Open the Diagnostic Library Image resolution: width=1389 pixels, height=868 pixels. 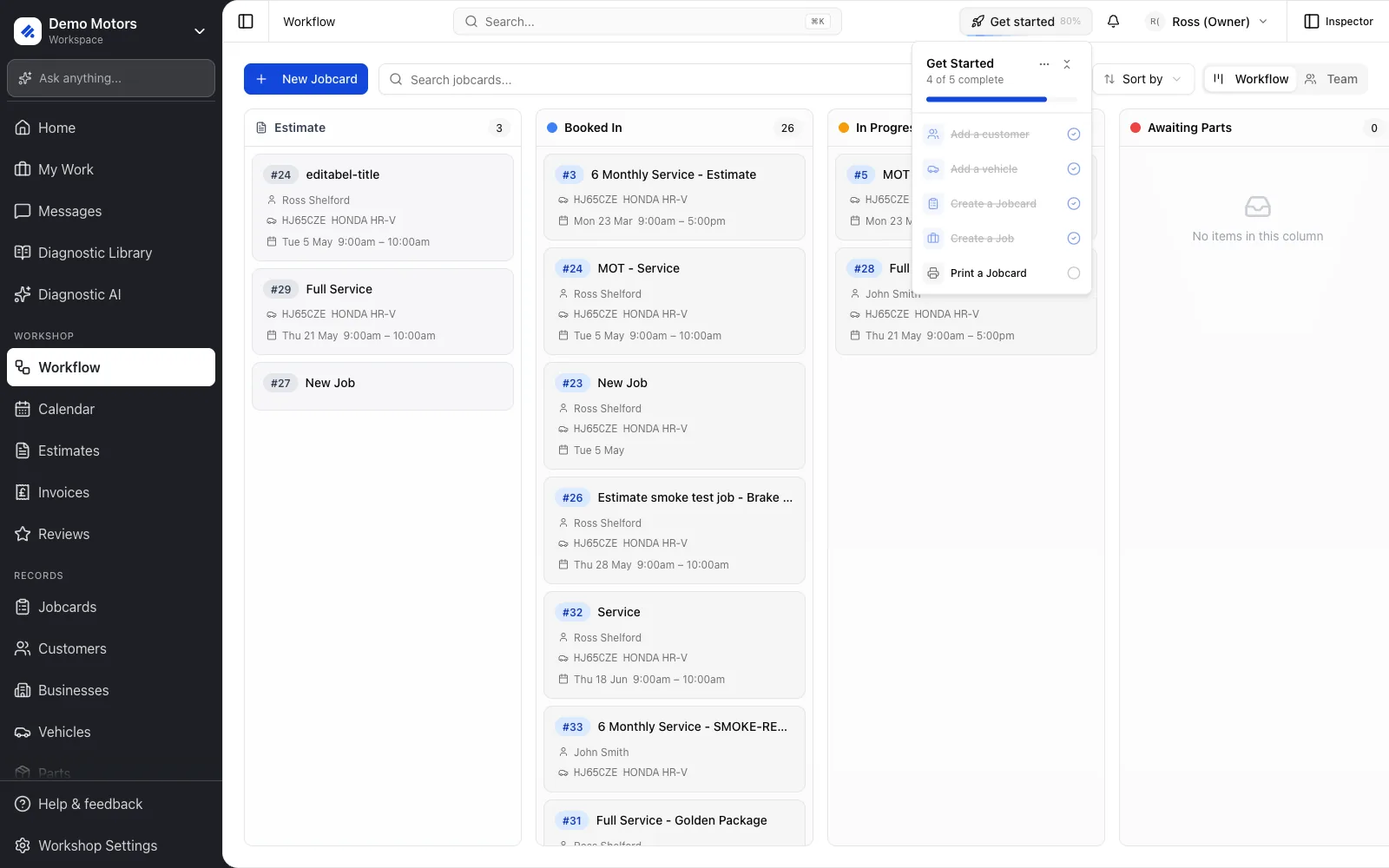click(x=111, y=253)
